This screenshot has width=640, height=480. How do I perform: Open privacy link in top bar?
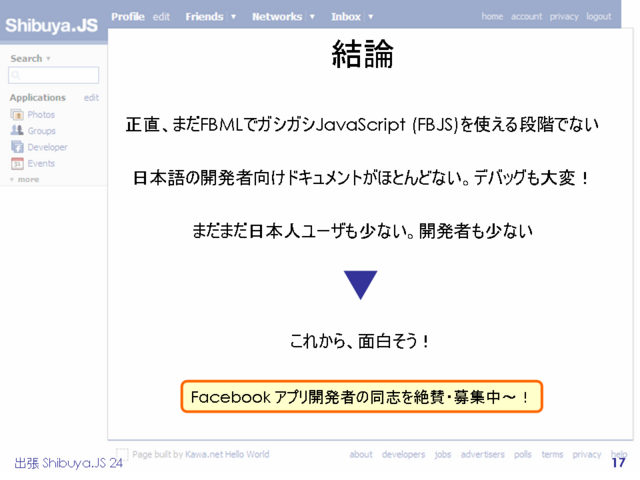564,16
